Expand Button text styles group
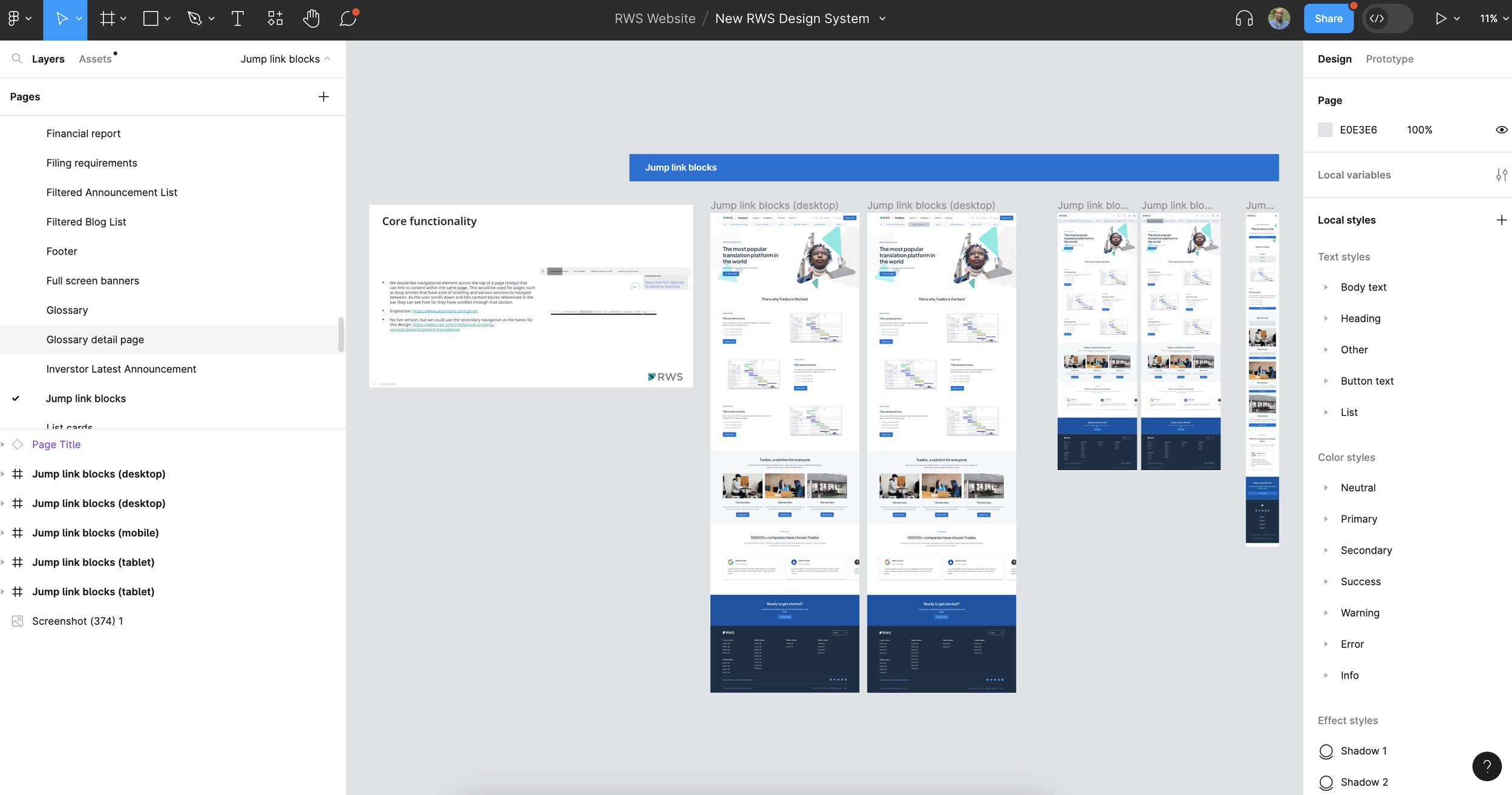1512x795 pixels. pyautogui.click(x=1326, y=381)
